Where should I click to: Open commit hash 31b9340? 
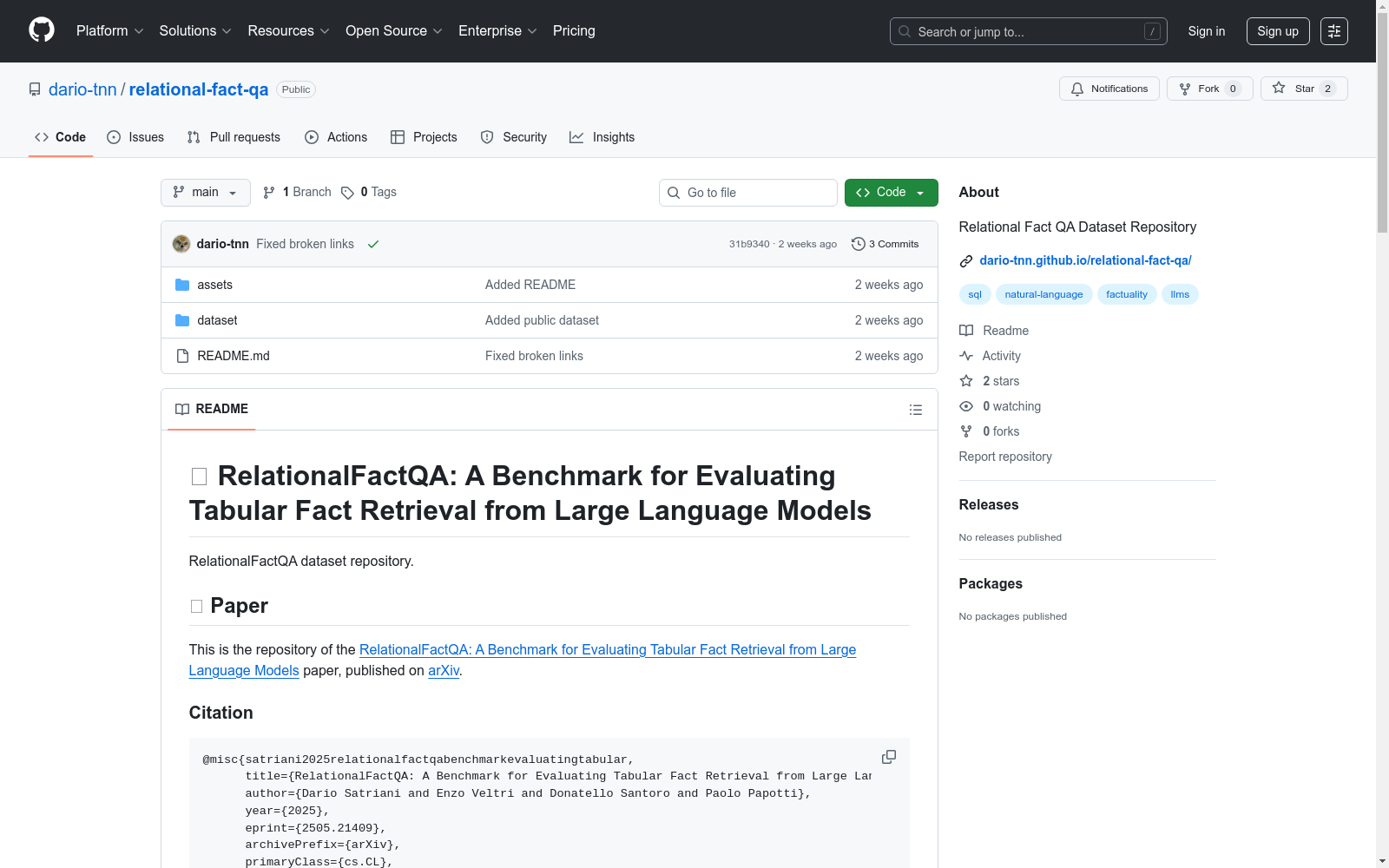749,244
